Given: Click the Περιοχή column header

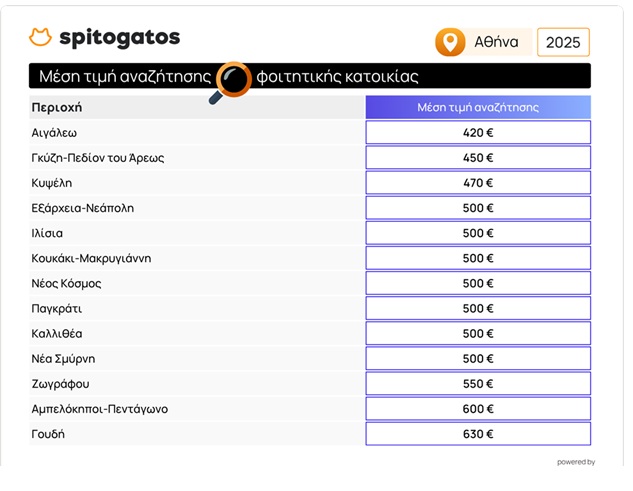Looking at the screenshot, I should point(57,107).
